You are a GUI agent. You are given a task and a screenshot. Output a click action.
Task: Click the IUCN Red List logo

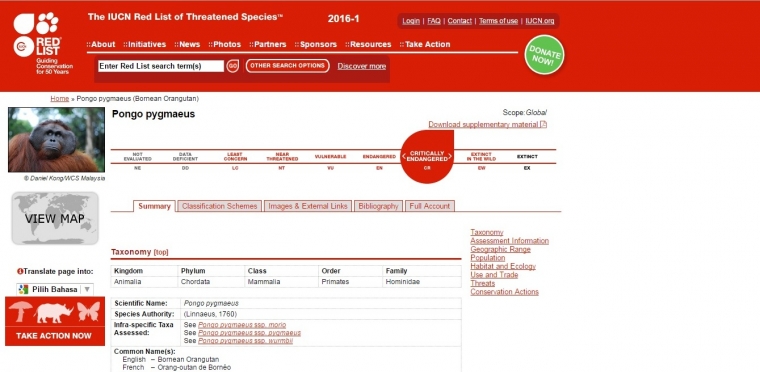coord(42,44)
